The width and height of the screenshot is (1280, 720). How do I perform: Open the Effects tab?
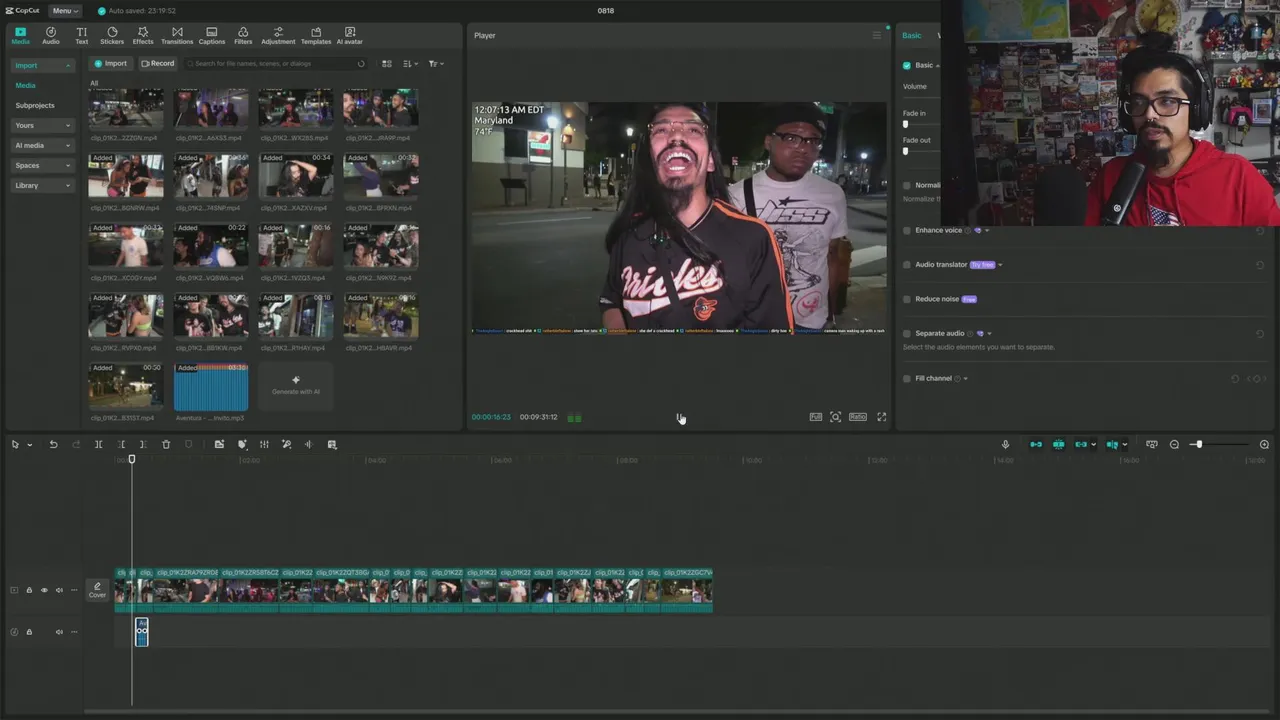click(143, 36)
